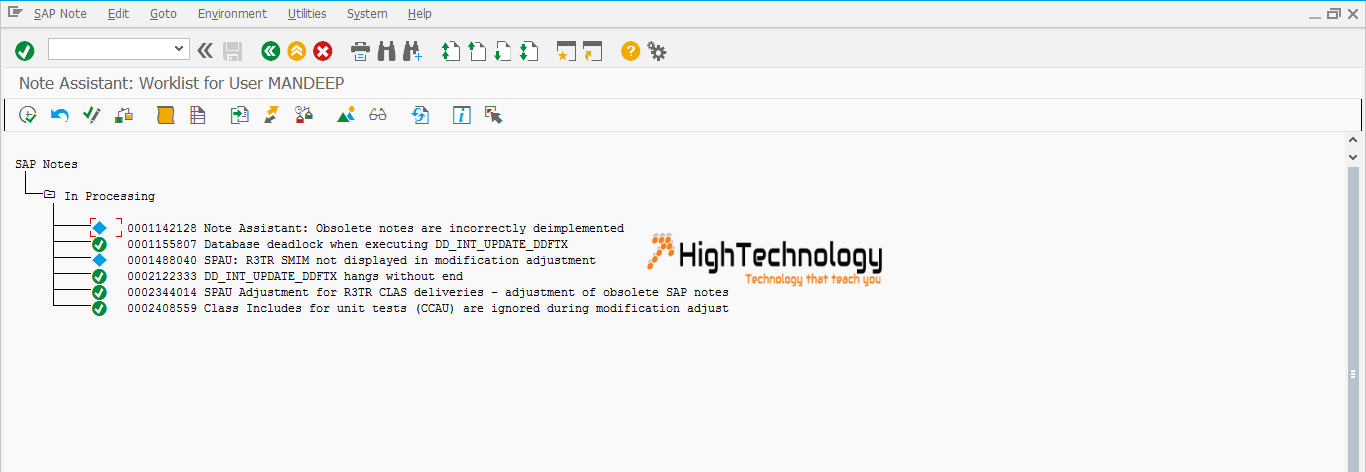This screenshot has width=1366, height=472.
Task: Click the yellow Exit button
Action: (x=296, y=51)
